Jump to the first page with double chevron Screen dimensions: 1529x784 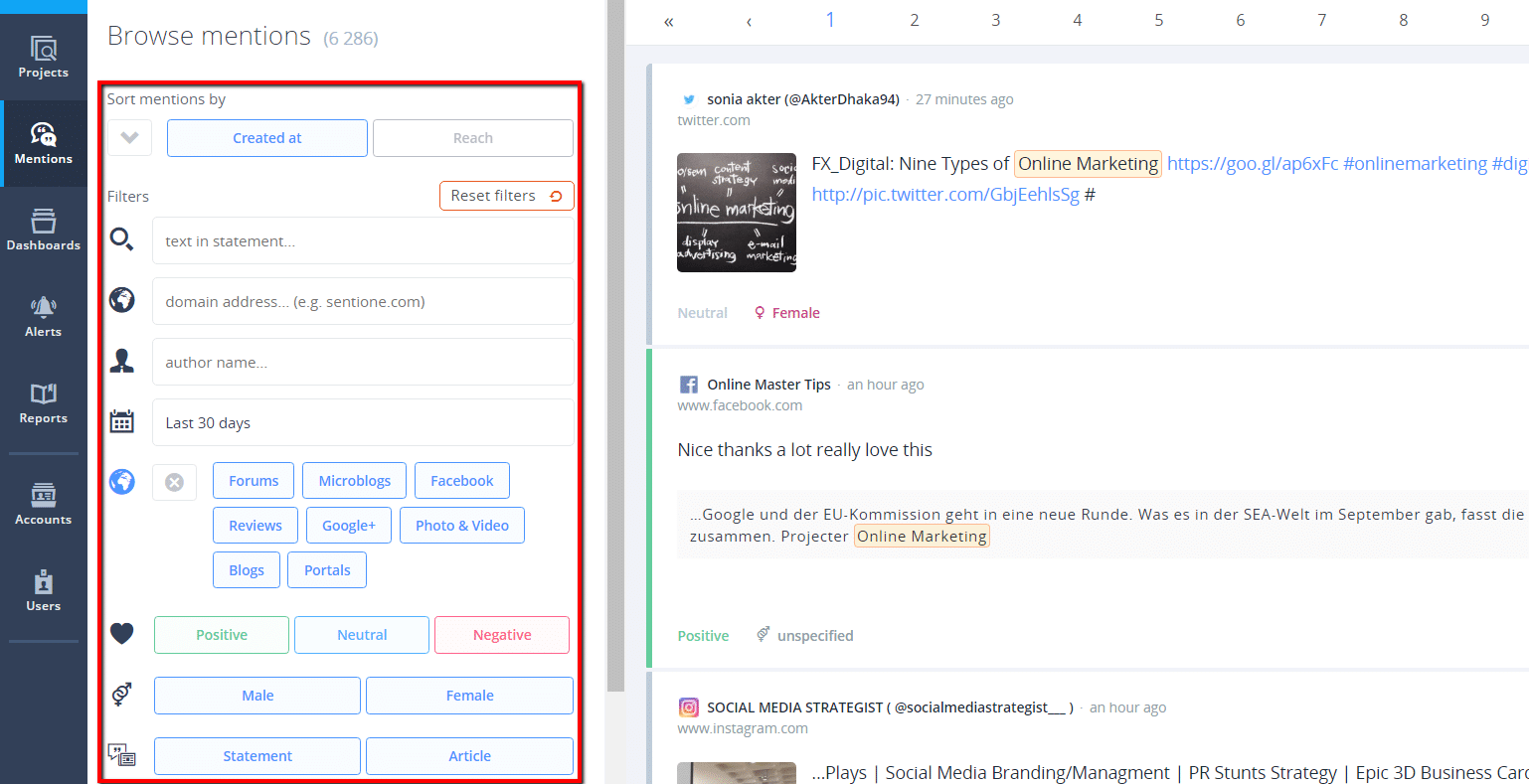[x=669, y=21]
